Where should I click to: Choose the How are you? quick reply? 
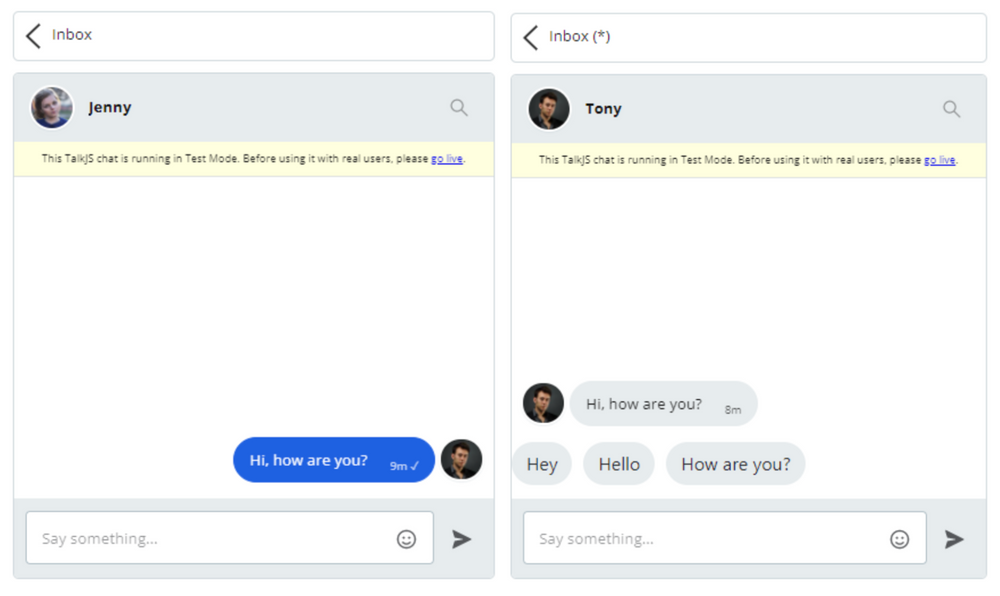pos(735,463)
